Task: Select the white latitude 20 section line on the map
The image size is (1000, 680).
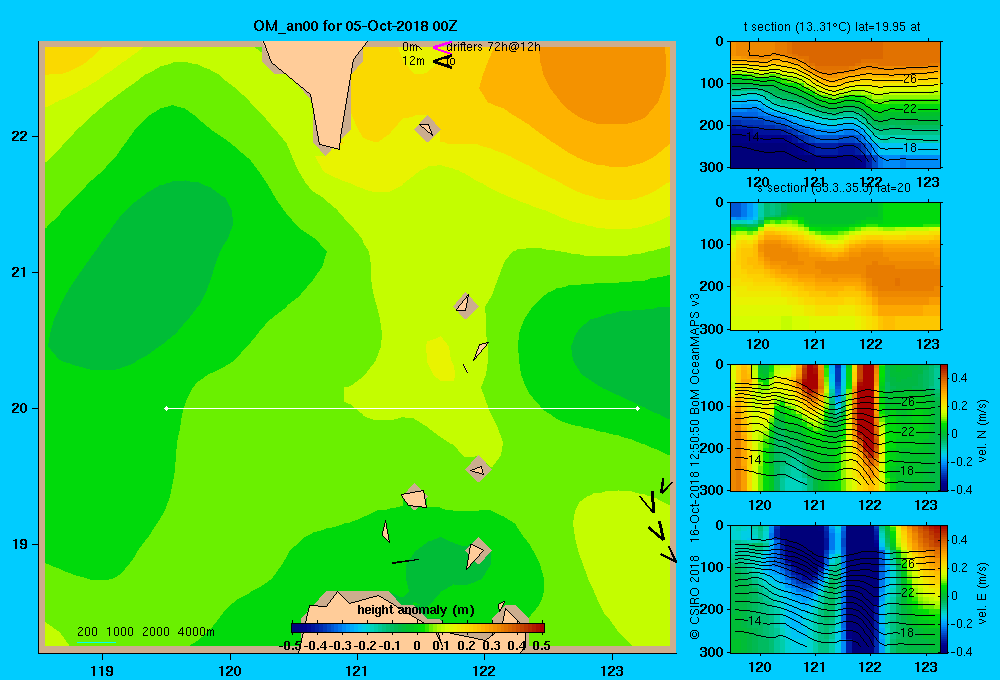Action: tap(402, 408)
